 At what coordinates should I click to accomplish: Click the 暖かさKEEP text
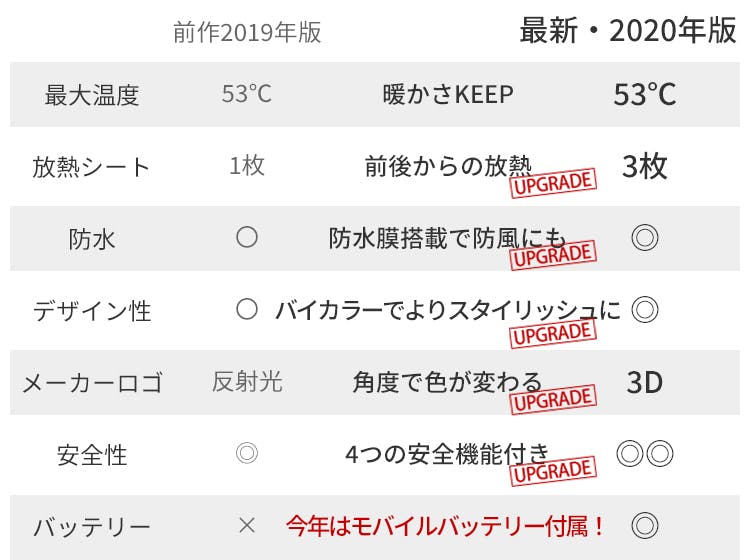448,95
